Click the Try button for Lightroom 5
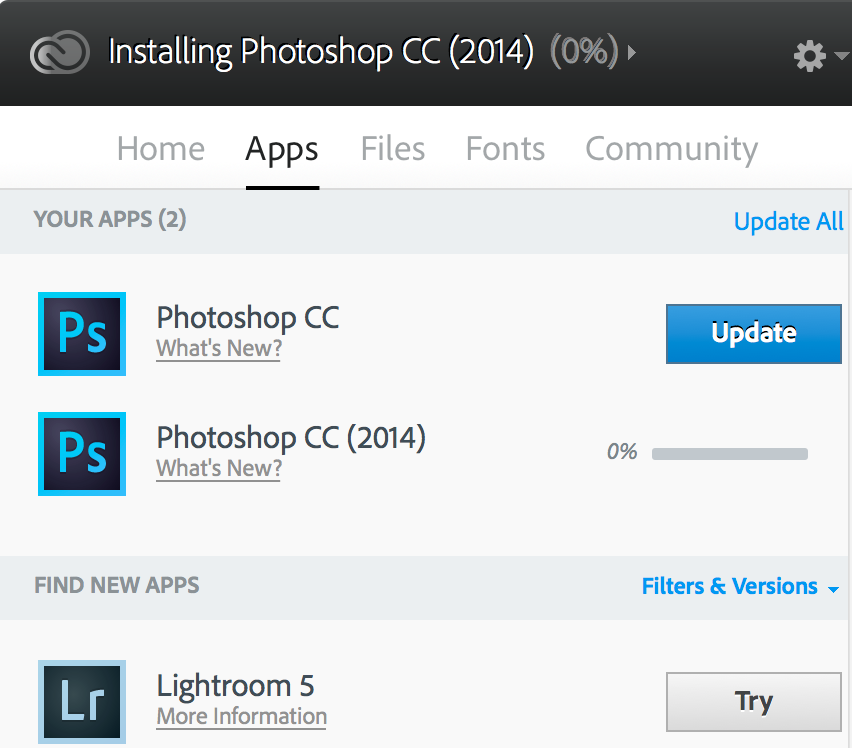The image size is (852, 748). coord(754,702)
